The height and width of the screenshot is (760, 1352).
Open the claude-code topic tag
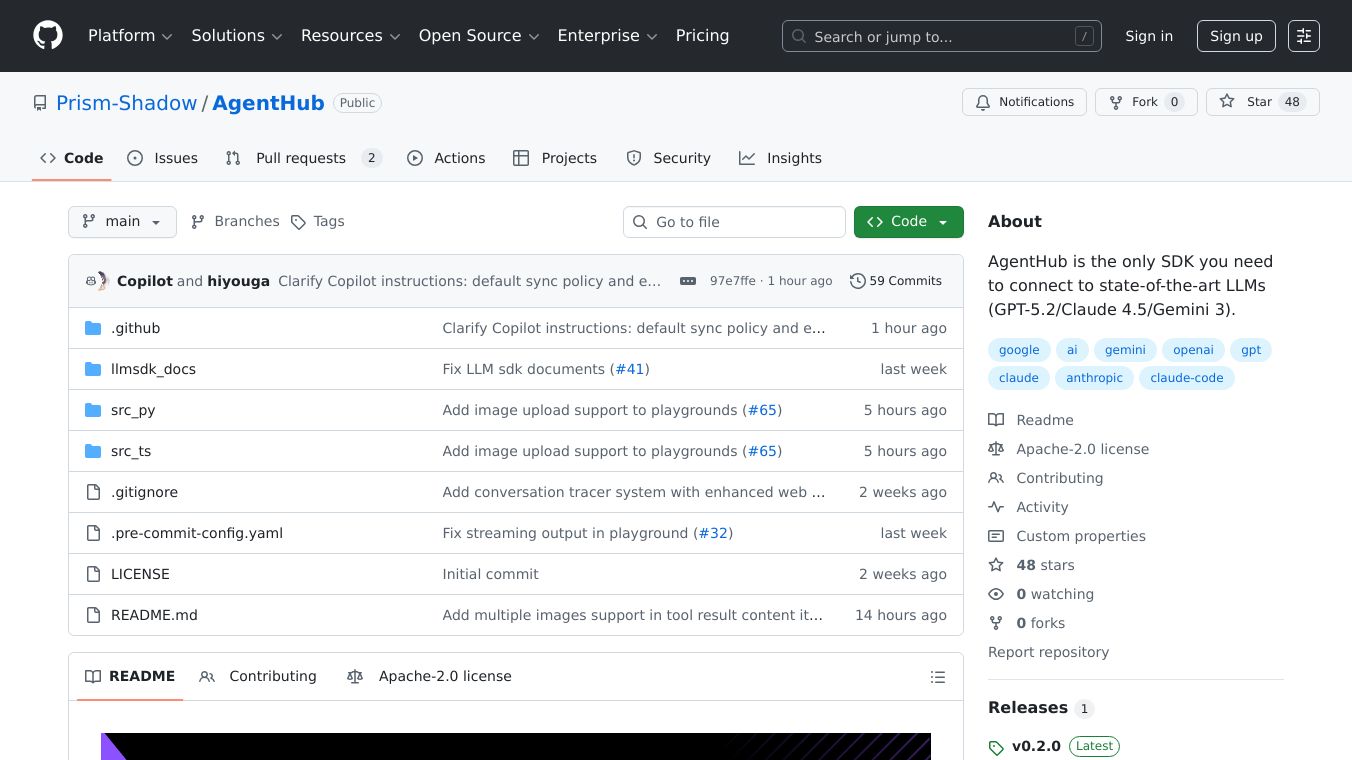pyautogui.click(x=1187, y=378)
